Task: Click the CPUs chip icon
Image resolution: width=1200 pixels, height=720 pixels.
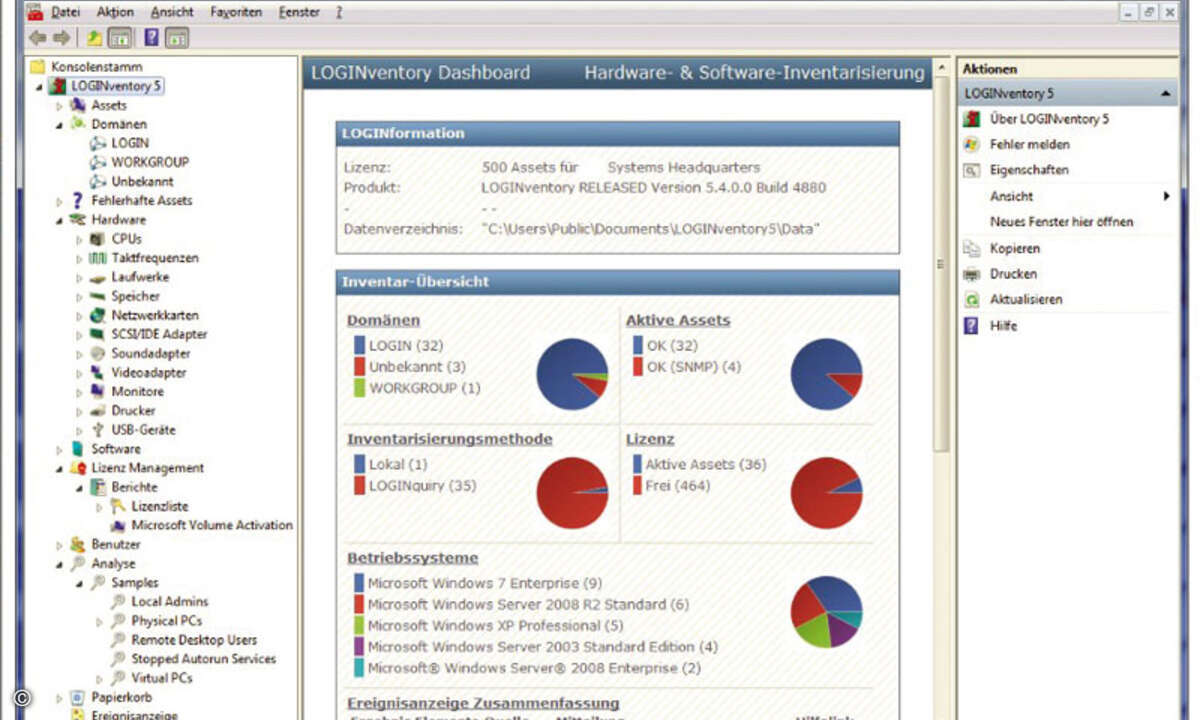Action: 97,239
